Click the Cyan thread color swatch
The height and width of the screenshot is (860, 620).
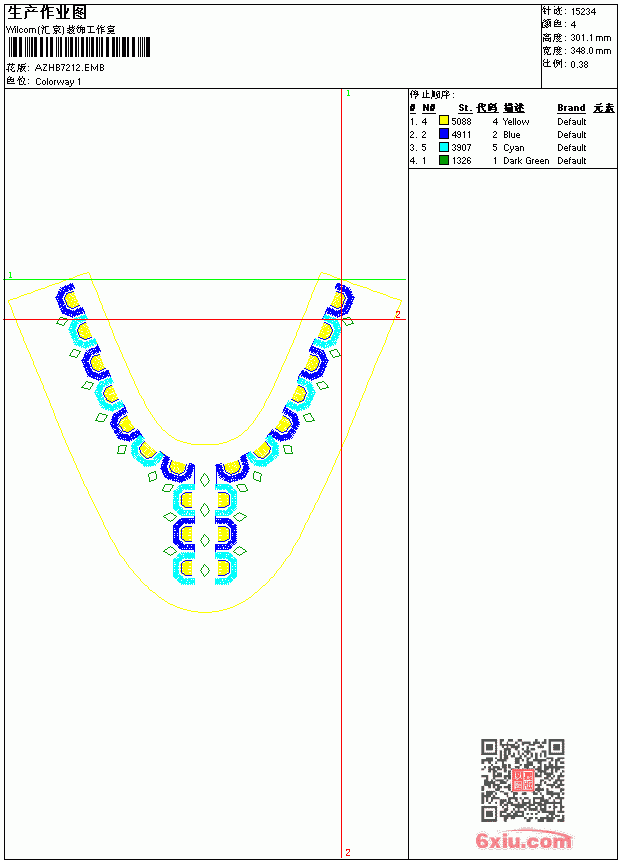click(x=443, y=147)
